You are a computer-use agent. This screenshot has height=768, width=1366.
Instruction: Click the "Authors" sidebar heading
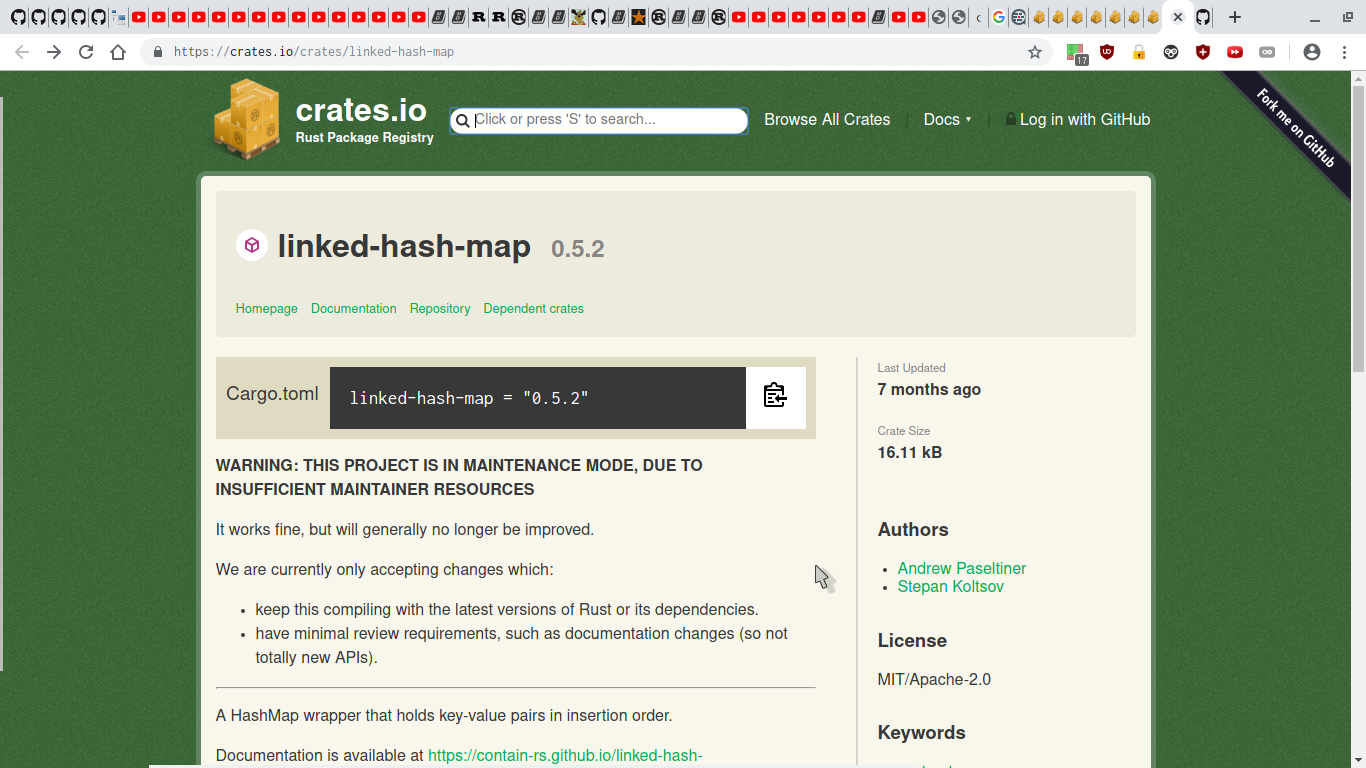click(913, 529)
